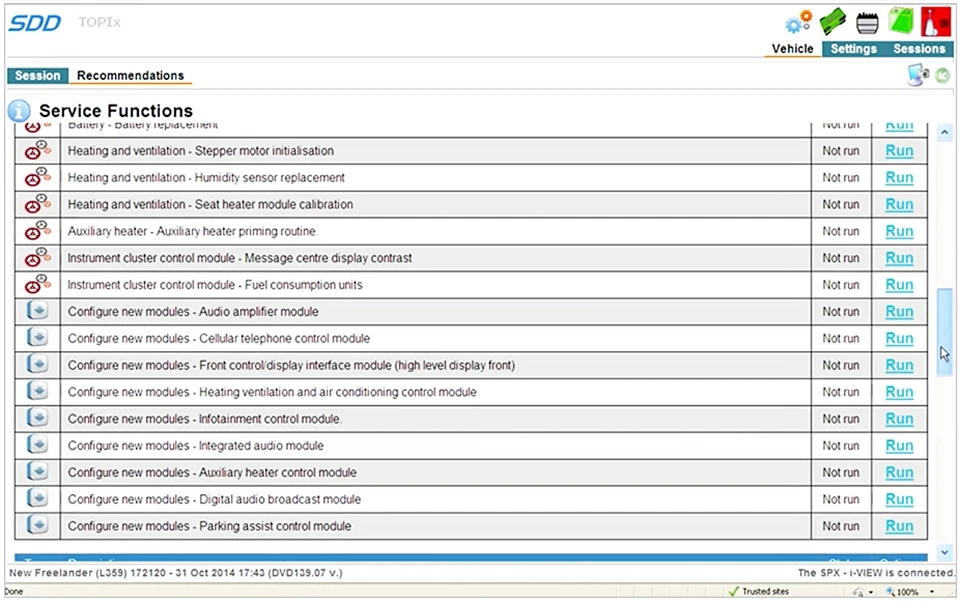Click the scrollbar down arrow
This screenshot has width=960, height=602.
945,552
